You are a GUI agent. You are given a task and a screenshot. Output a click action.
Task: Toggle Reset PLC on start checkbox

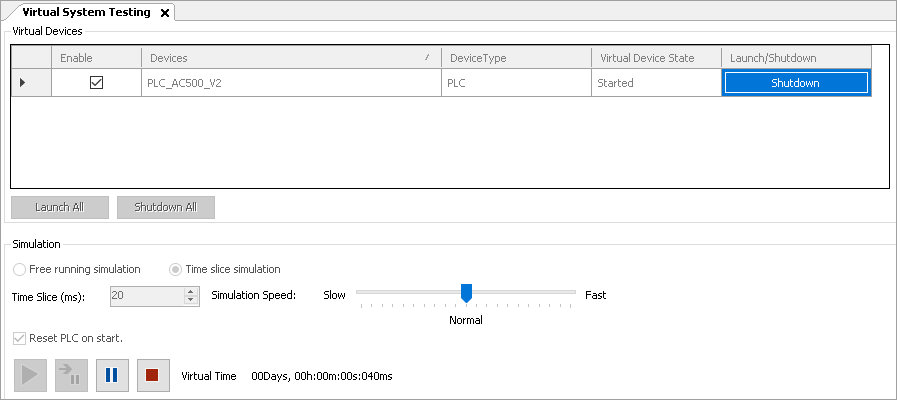20,338
